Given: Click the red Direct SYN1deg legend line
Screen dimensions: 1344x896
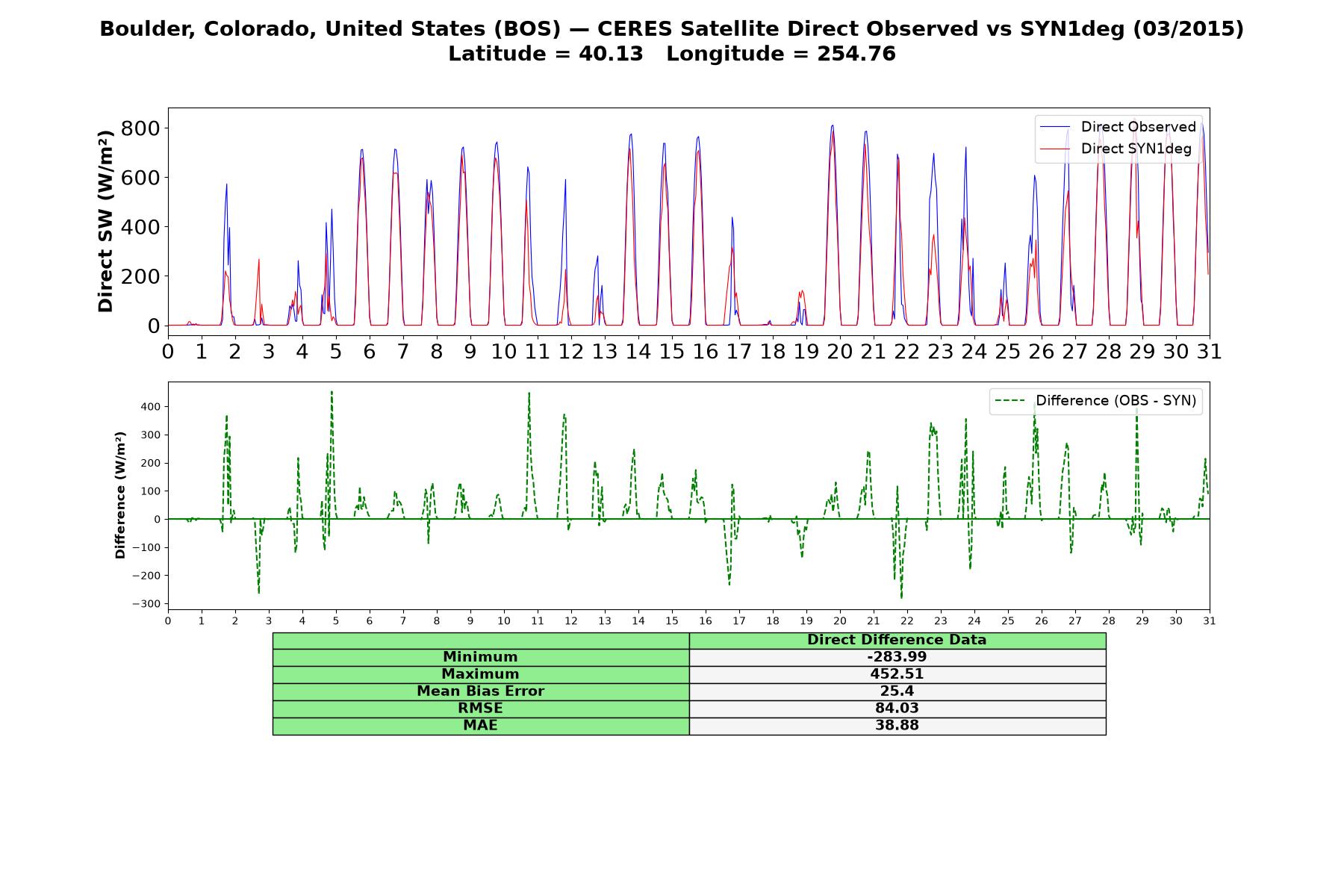Looking at the screenshot, I should (1055, 149).
